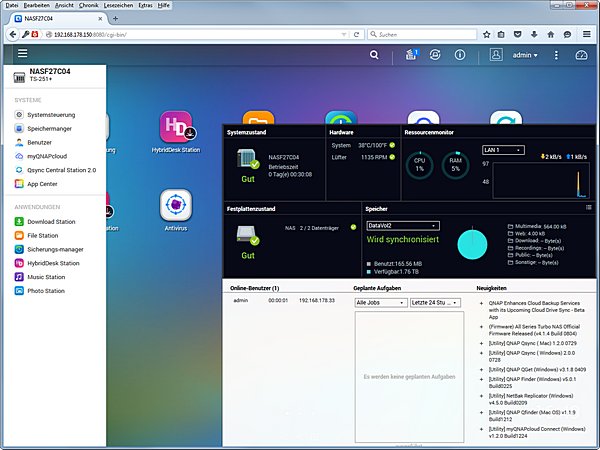
Task: Expand the LAN 1 dropdown
Action: click(x=503, y=150)
